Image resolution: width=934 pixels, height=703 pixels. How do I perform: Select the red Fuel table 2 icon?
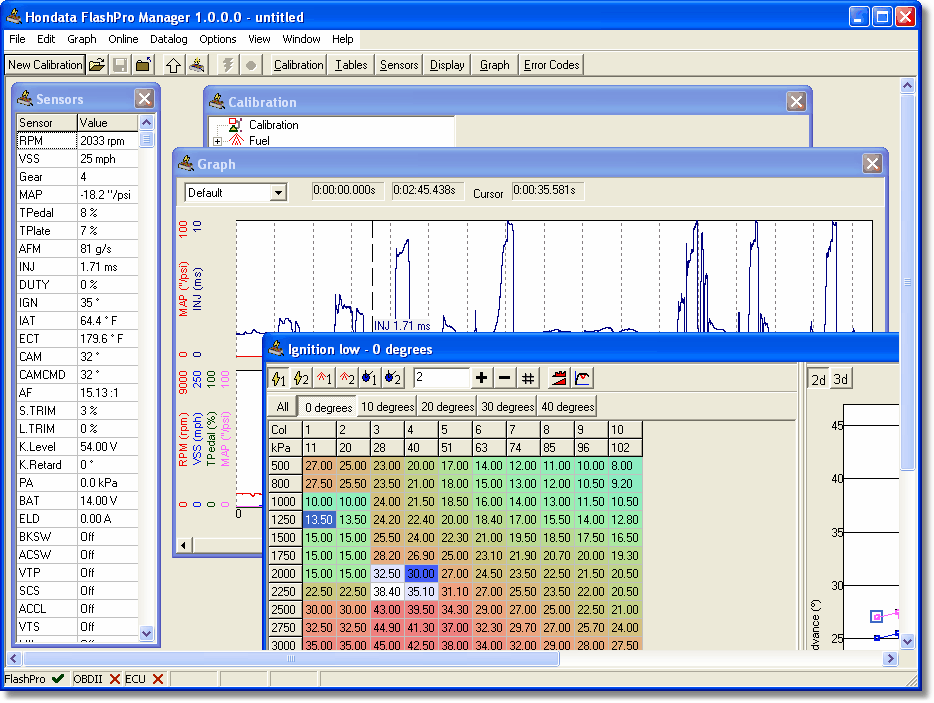[x=347, y=378]
